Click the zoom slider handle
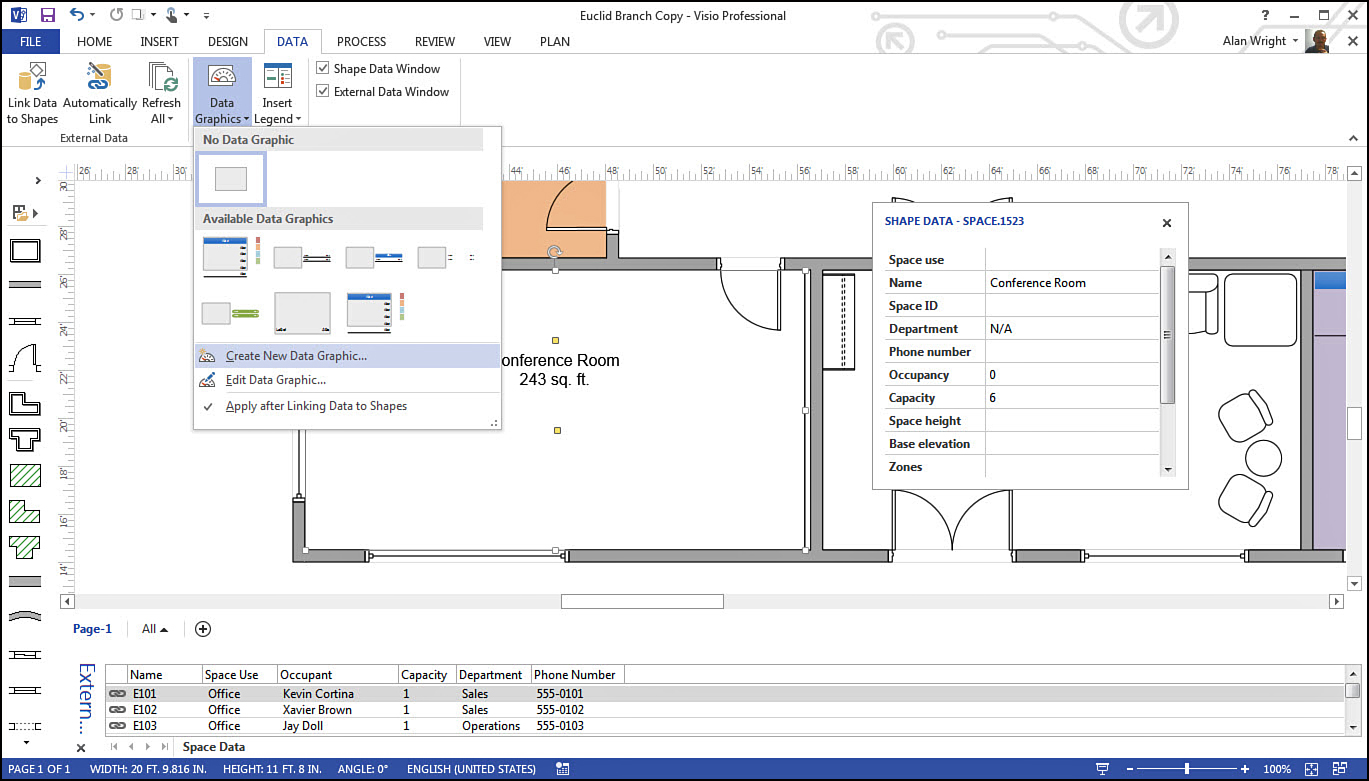This screenshot has width=1369, height=781. (x=1187, y=769)
